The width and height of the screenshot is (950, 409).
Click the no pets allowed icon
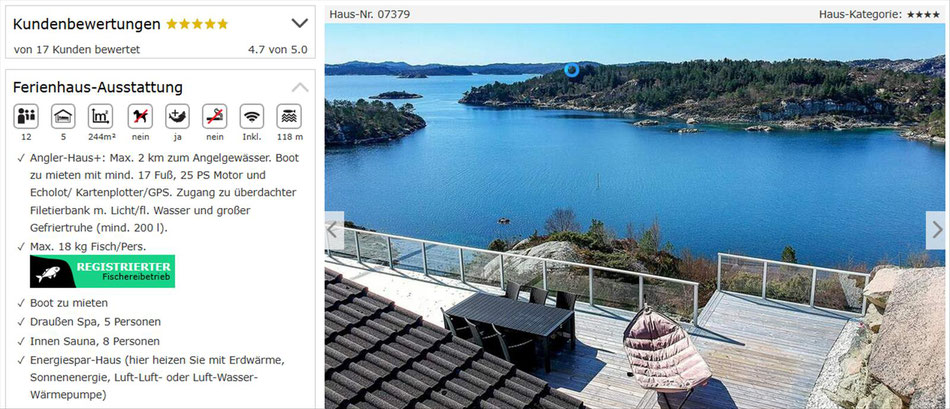140,116
